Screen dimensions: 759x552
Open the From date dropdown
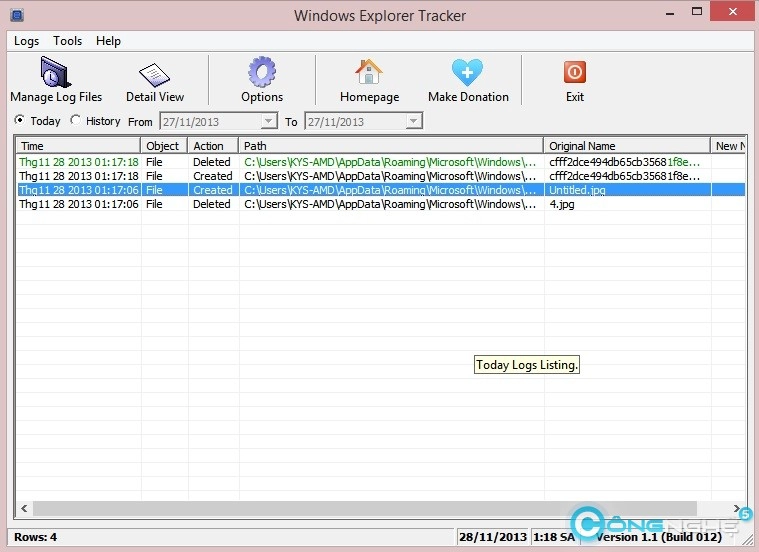(268, 121)
